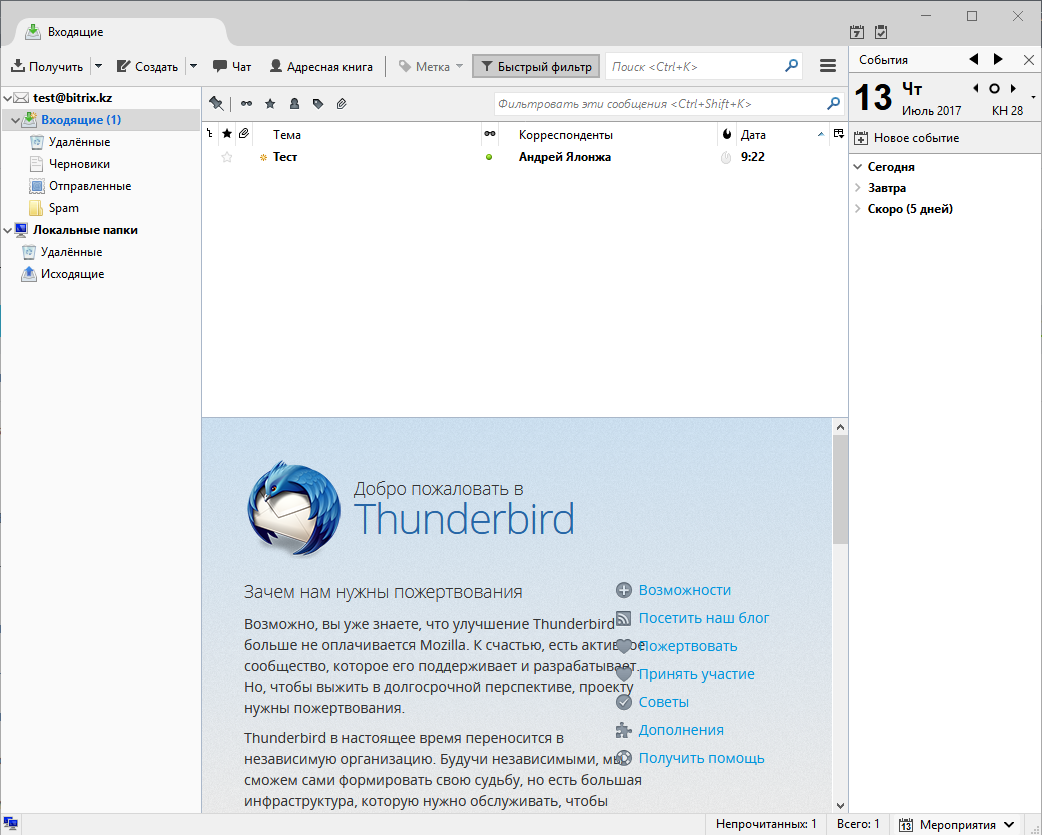The image size is (1042, 835).
Task: Click message pane scrollbar down arrow
Action: (840, 805)
